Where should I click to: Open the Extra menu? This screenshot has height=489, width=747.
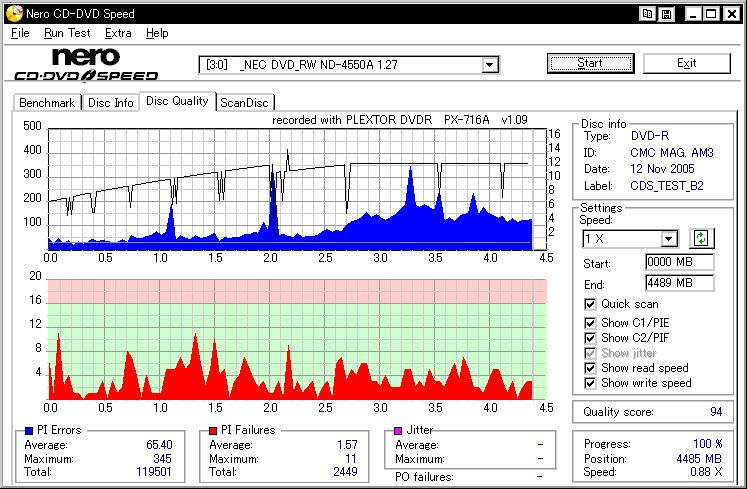(118, 33)
